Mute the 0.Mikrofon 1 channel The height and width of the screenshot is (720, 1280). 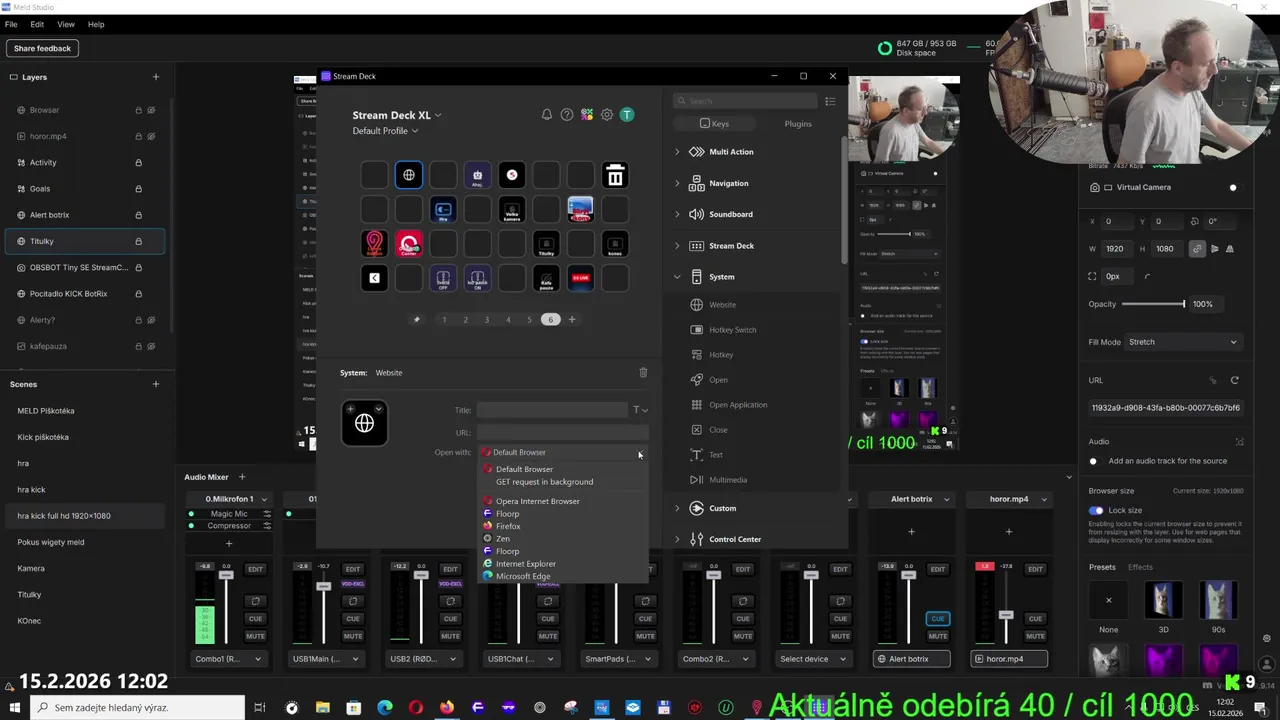coord(256,636)
